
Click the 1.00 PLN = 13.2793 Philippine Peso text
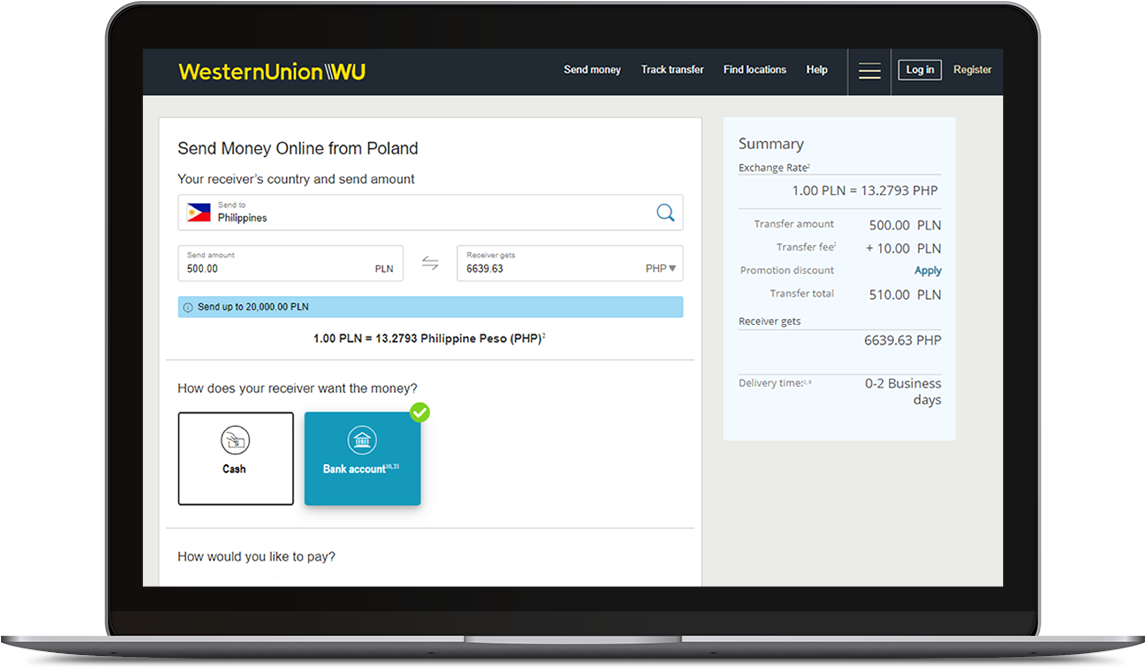click(429, 338)
